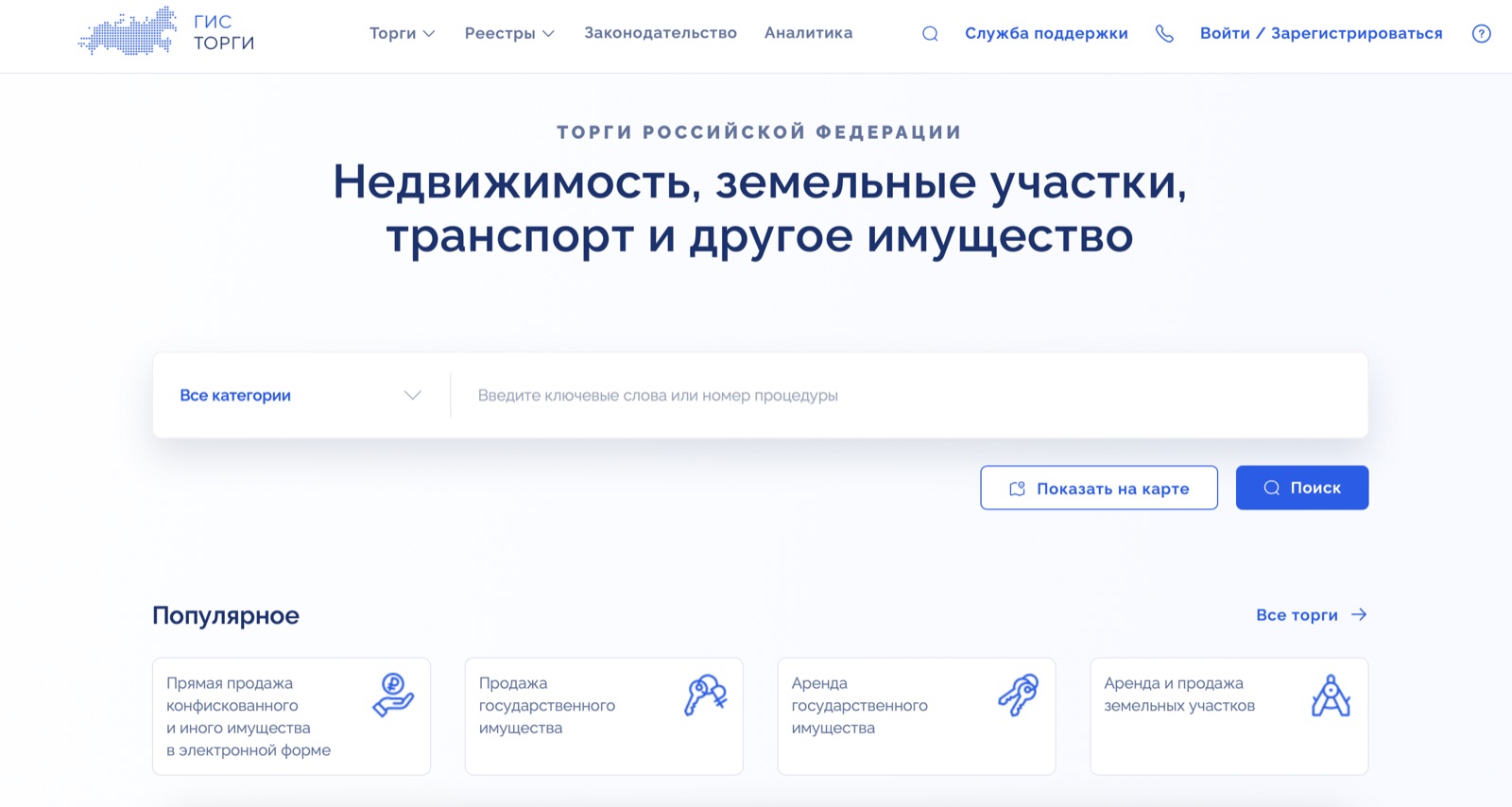Click the compass icon on земельных участков card
Image resolution: width=1512 pixels, height=807 pixels.
tap(1331, 695)
